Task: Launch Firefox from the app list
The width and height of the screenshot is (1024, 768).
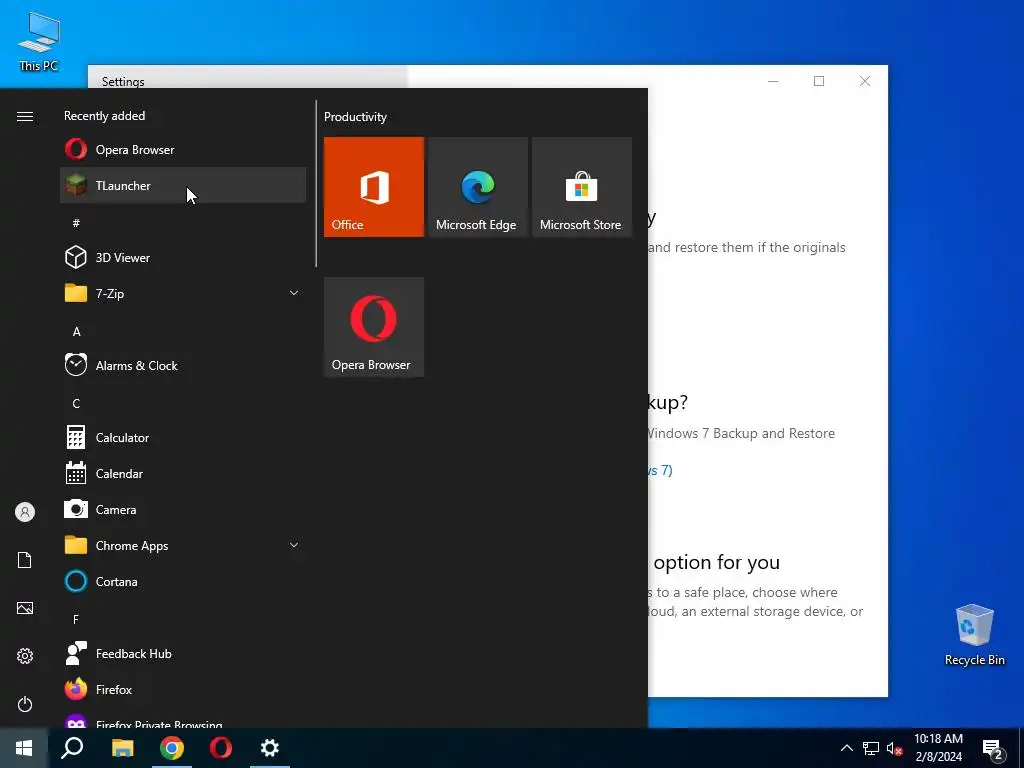Action: tap(183, 689)
